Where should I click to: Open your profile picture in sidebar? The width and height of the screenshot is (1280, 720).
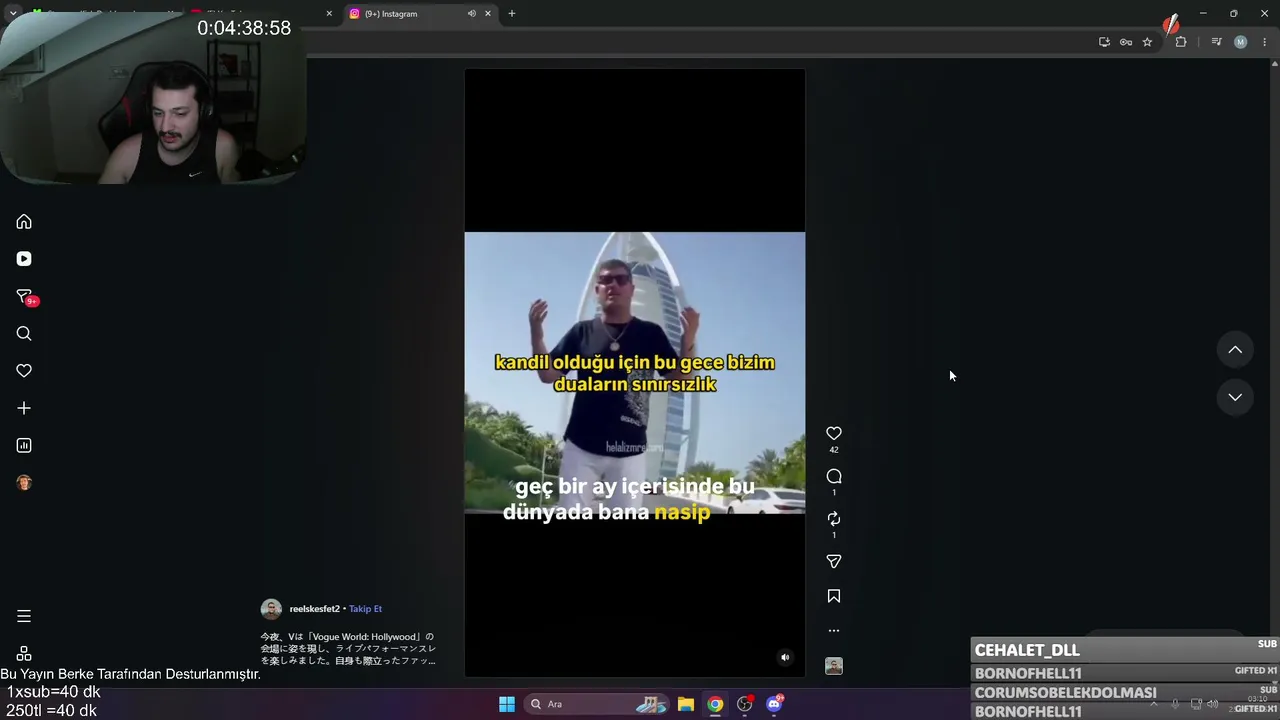coord(24,483)
